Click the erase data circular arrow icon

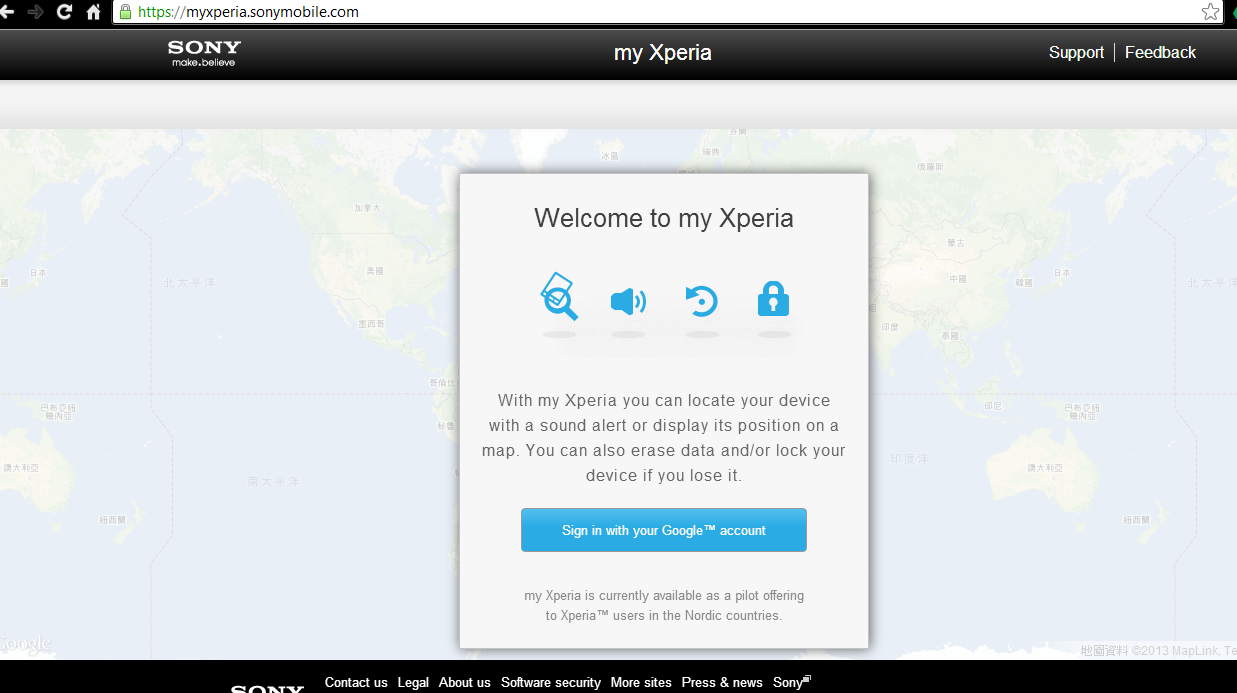pyautogui.click(x=701, y=300)
